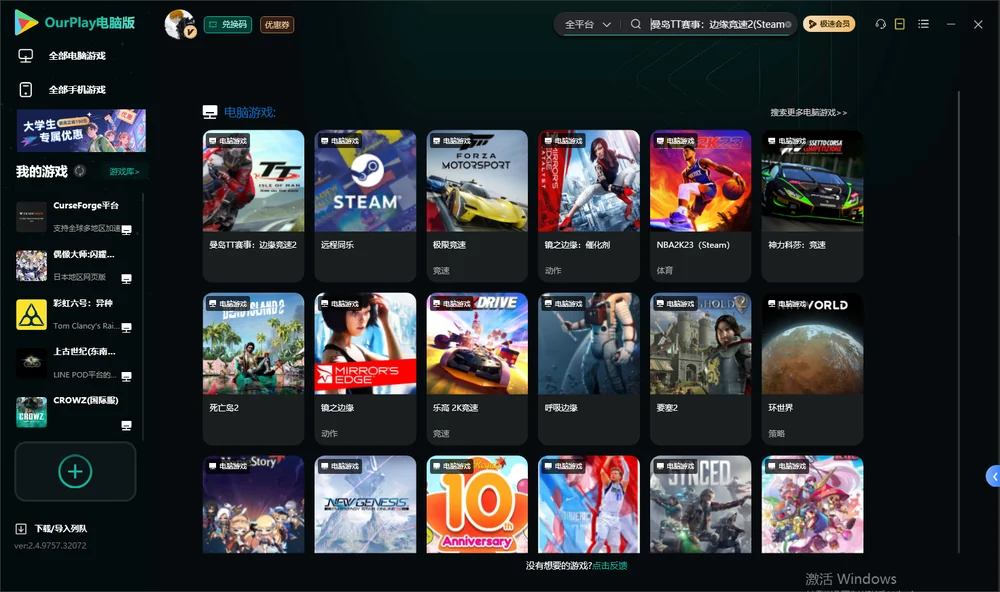This screenshot has height=592, width=1000.
Task: Open customer service headset icon
Action: point(881,24)
